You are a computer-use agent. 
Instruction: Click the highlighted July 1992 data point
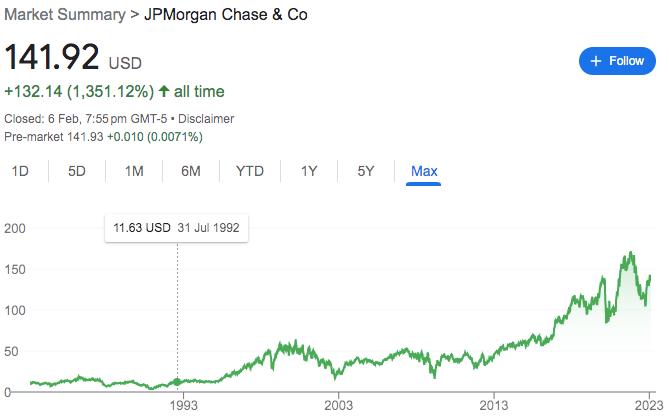[178, 382]
